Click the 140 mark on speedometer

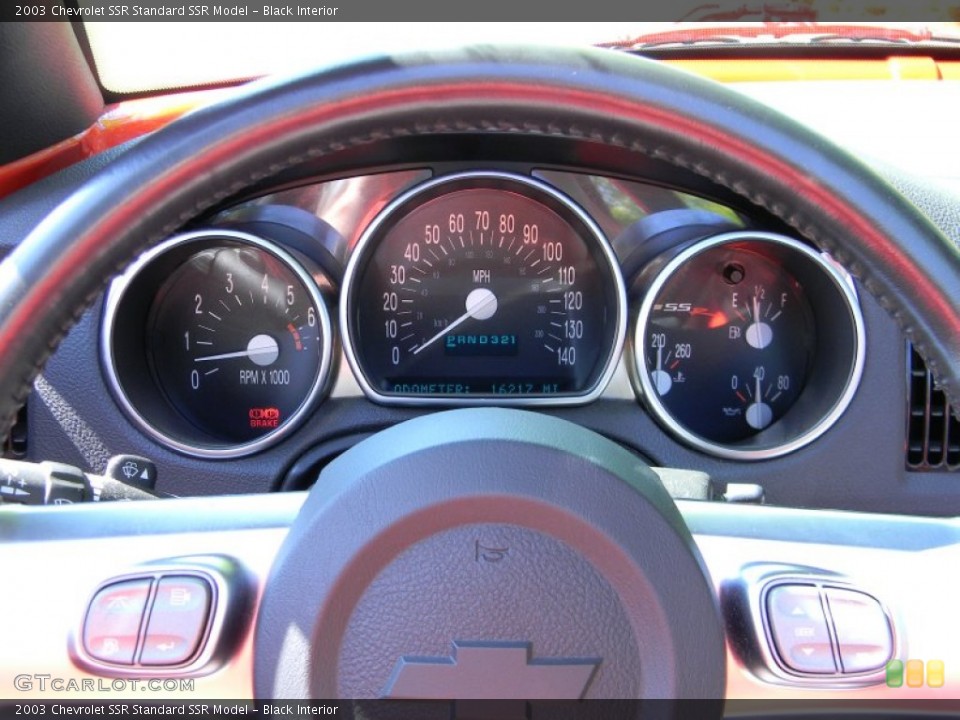(x=566, y=356)
